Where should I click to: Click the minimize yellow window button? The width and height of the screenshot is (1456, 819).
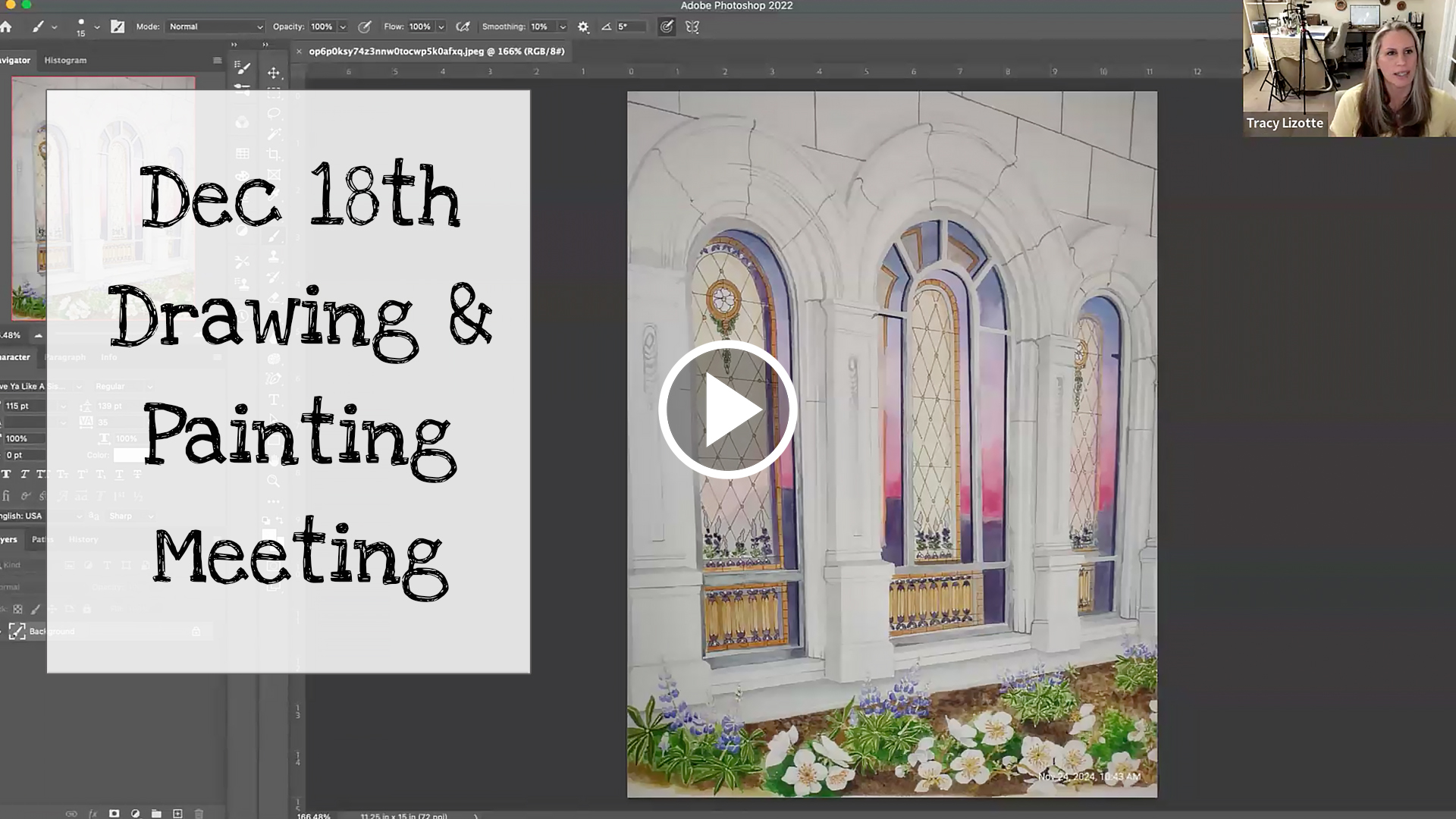11,5
